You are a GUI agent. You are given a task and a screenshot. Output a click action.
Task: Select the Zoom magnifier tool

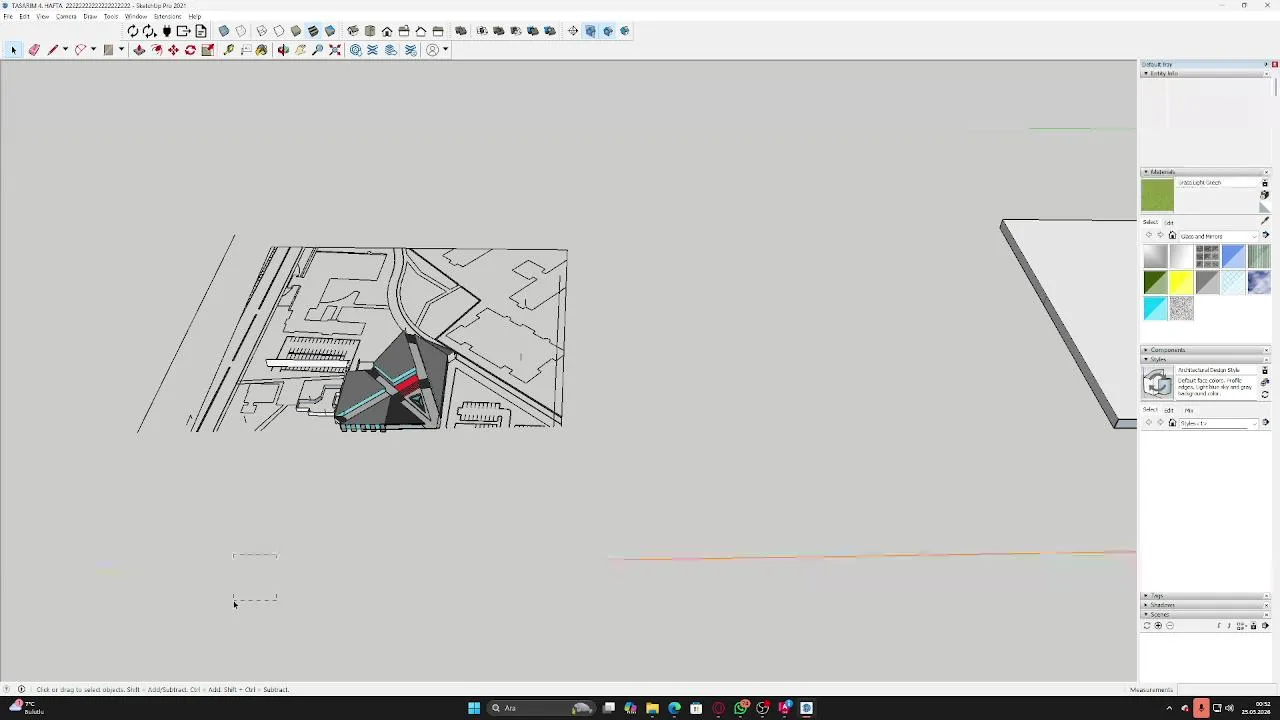(318, 50)
